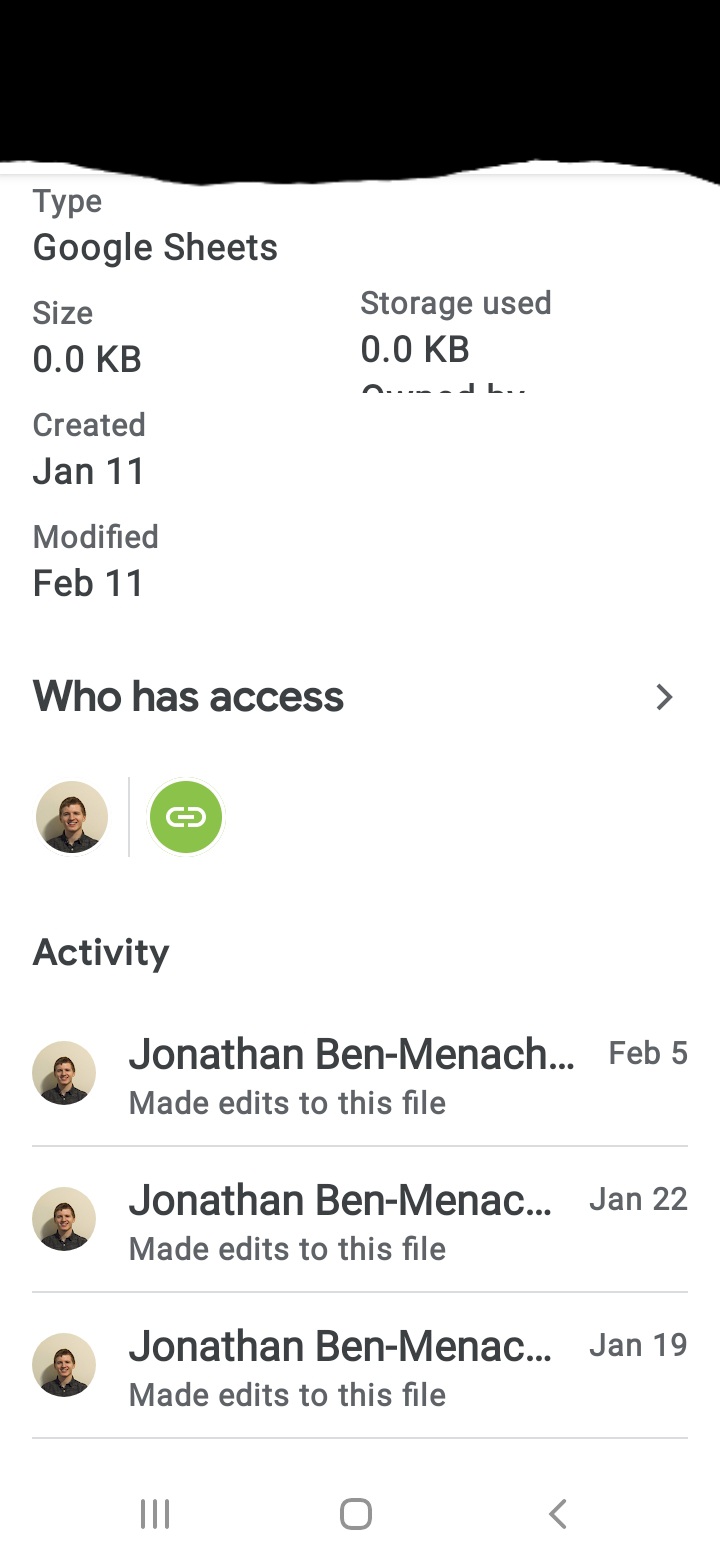The width and height of the screenshot is (720, 1560).
Task: Tap the Storage used value
Action: click(x=414, y=349)
